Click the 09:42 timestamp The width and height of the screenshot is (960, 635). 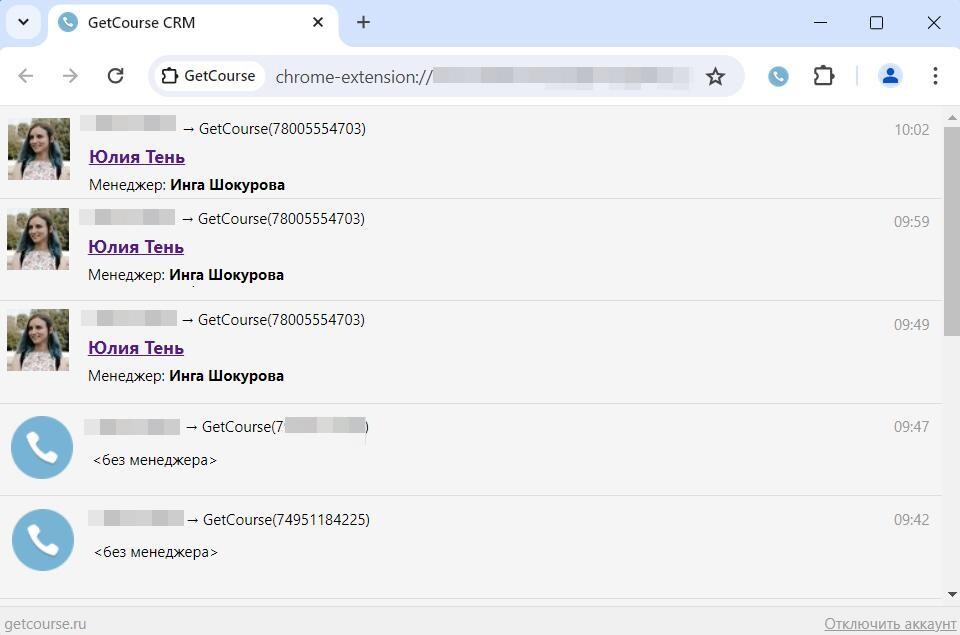[912, 520]
